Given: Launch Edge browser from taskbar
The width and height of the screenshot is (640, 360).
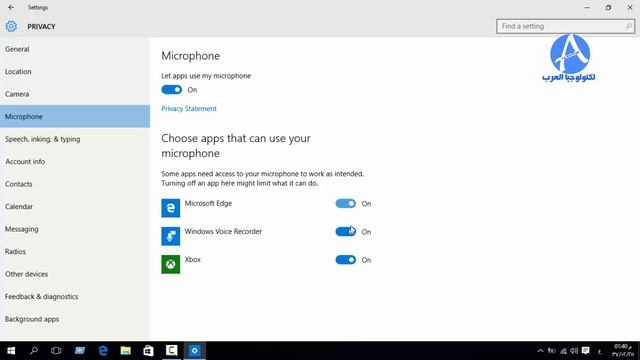Looking at the screenshot, I should coord(103,351).
